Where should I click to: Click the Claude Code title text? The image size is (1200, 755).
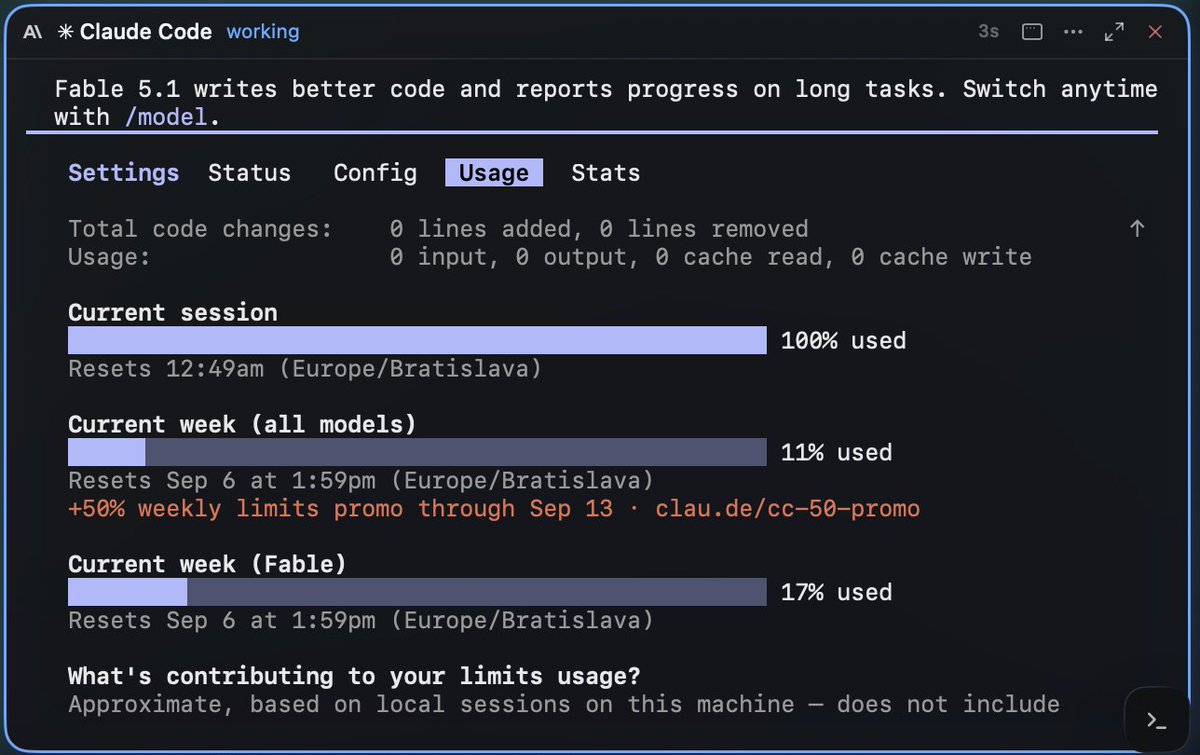146,32
